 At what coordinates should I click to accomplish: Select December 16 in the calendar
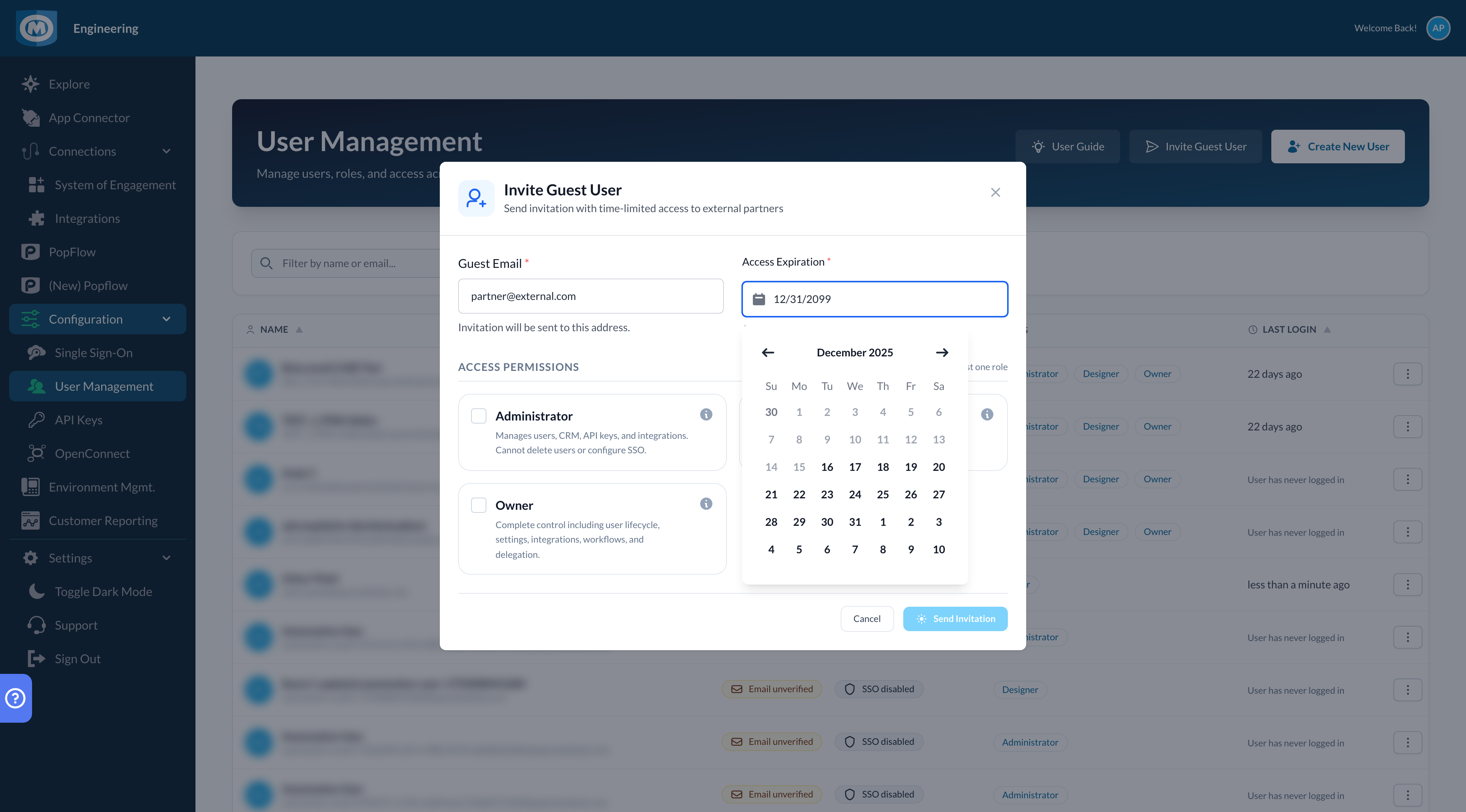827,467
